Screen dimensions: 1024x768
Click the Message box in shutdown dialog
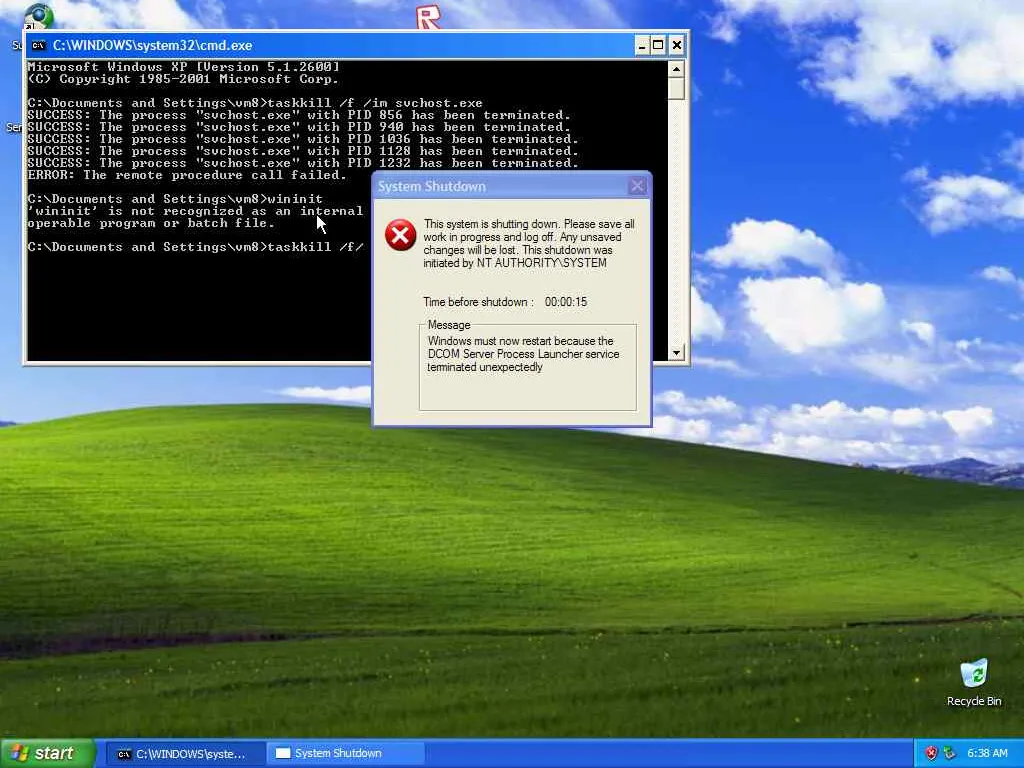pyautogui.click(x=528, y=368)
